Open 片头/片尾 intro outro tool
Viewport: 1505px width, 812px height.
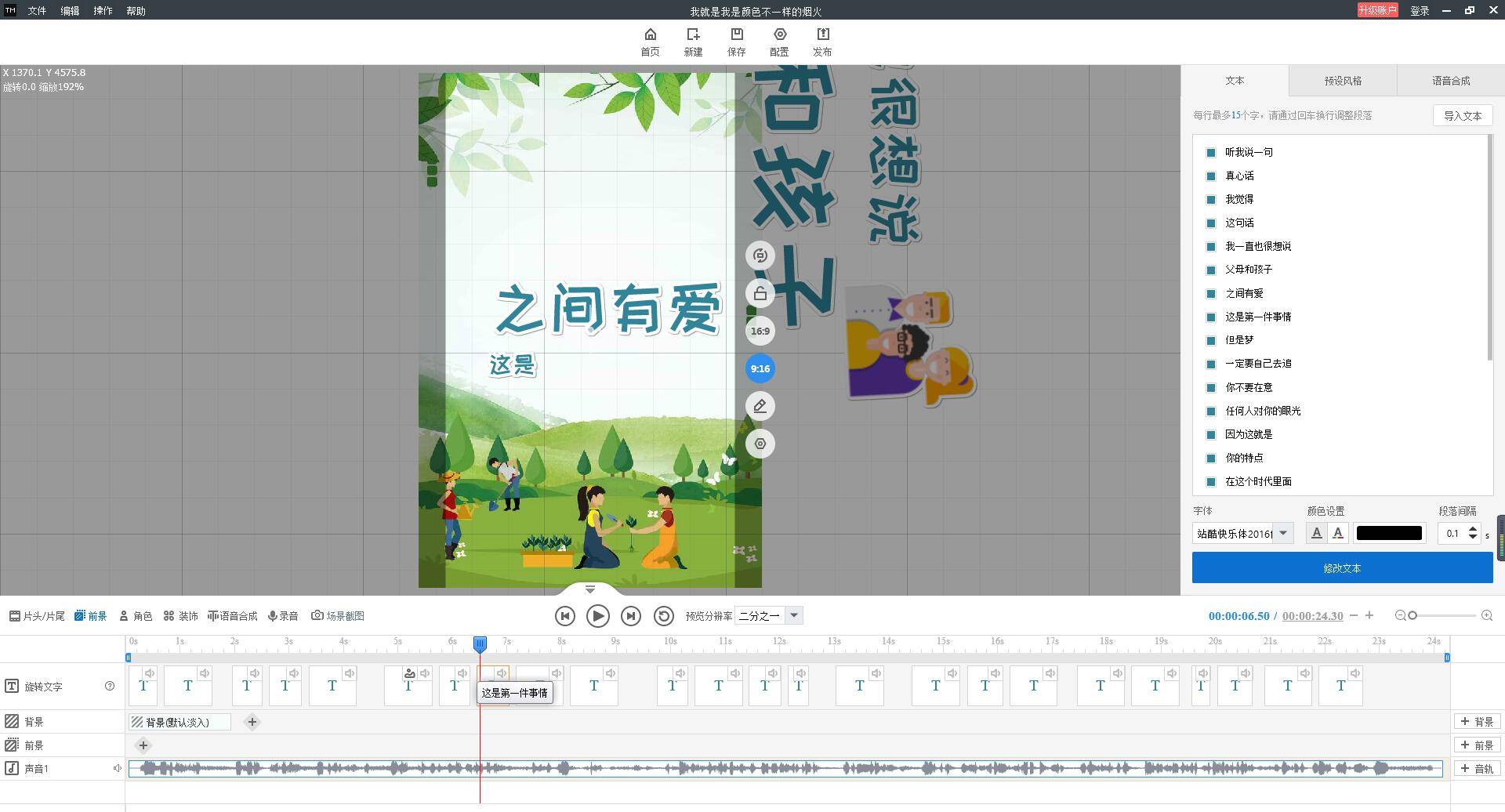[x=37, y=616]
